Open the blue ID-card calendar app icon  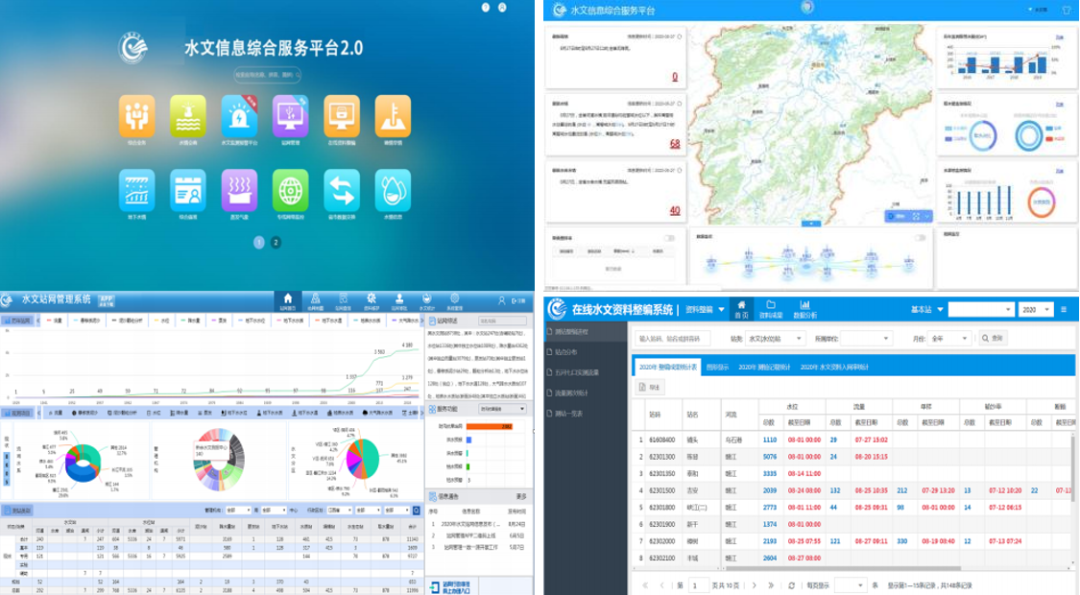tap(188, 190)
